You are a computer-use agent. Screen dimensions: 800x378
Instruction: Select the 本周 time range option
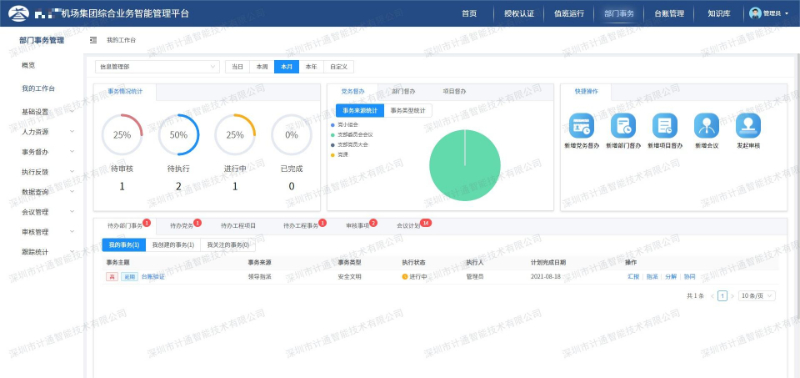point(262,67)
